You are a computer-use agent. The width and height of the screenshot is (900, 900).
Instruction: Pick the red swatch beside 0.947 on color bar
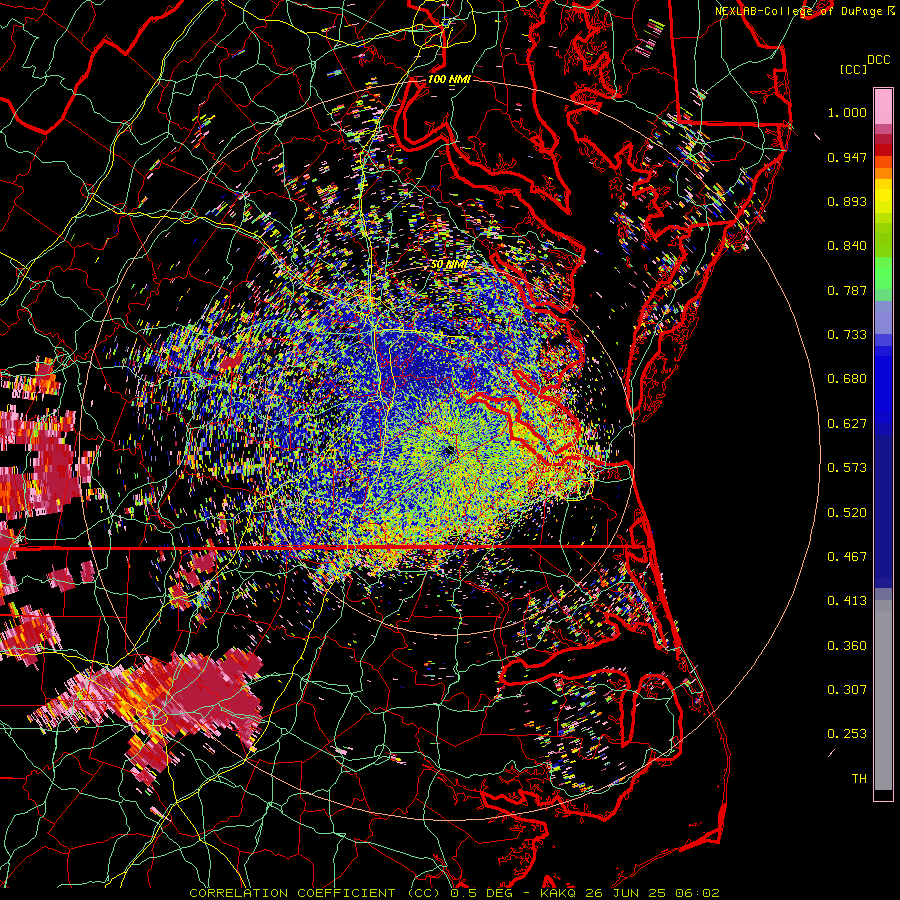pos(883,150)
